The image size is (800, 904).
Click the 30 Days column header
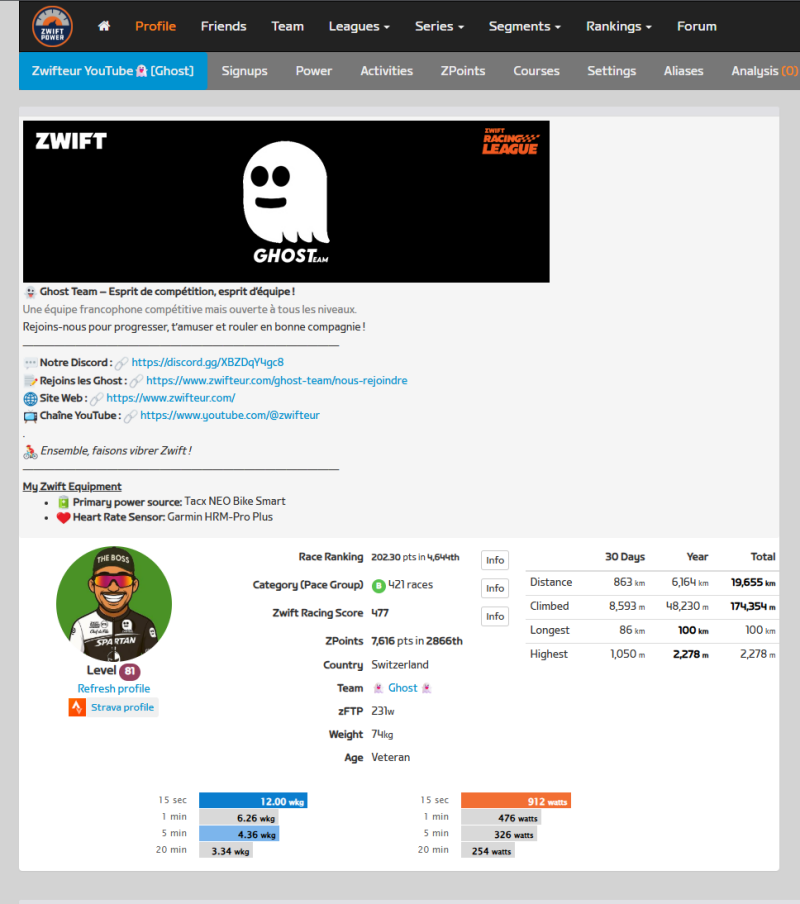click(x=624, y=557)
